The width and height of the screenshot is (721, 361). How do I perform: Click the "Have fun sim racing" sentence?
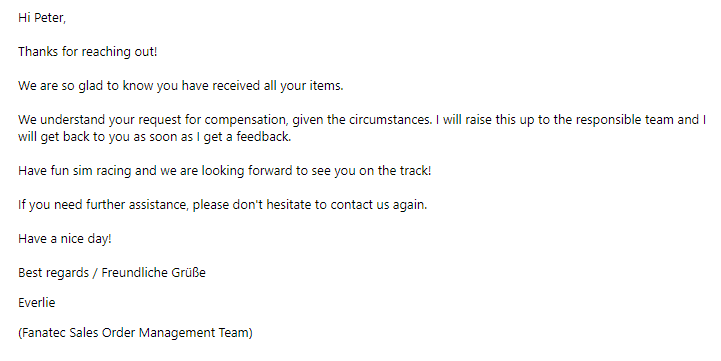click(225, 171)
